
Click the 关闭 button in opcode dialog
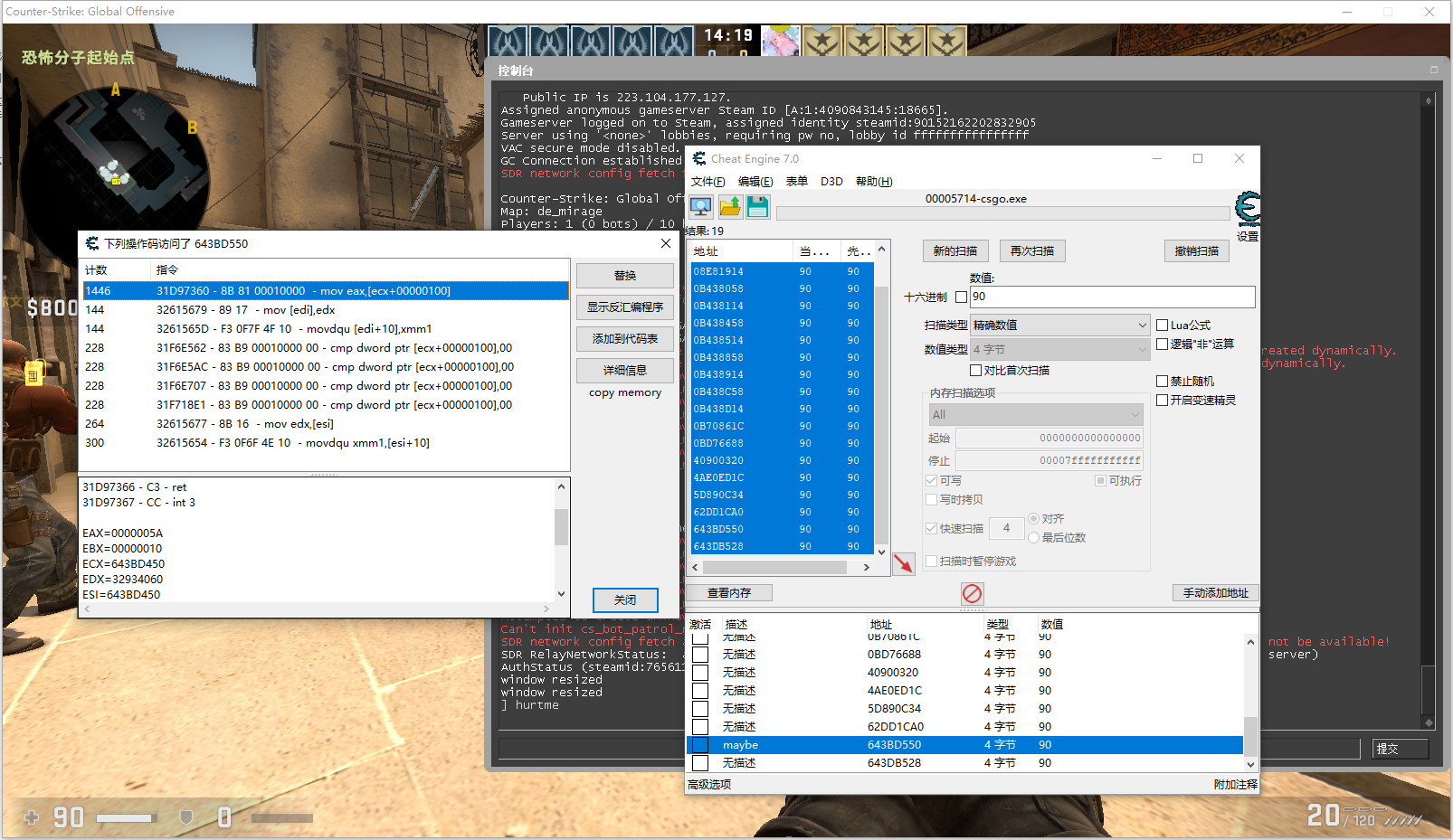click(x=625, y=600)
